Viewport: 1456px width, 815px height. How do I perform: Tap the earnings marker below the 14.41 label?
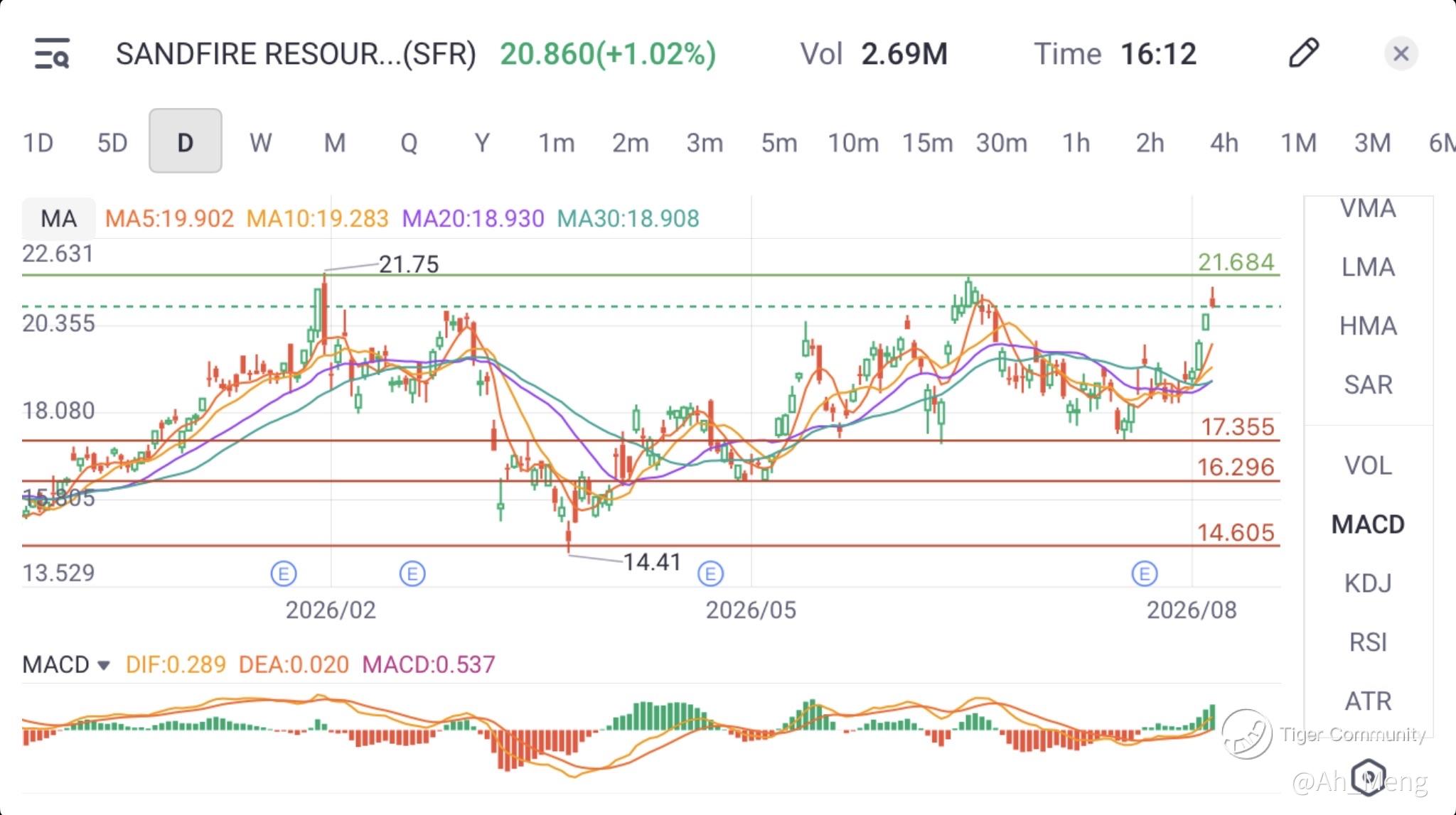click(710, 573)
